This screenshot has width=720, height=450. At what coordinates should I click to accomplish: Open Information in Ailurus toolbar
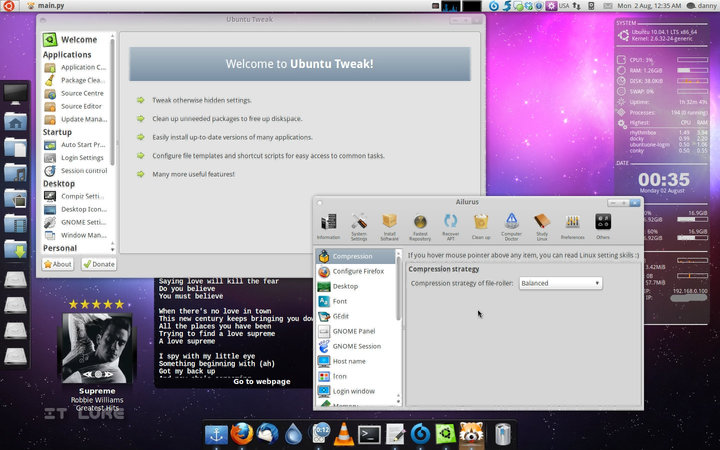[x=328, y=226]
